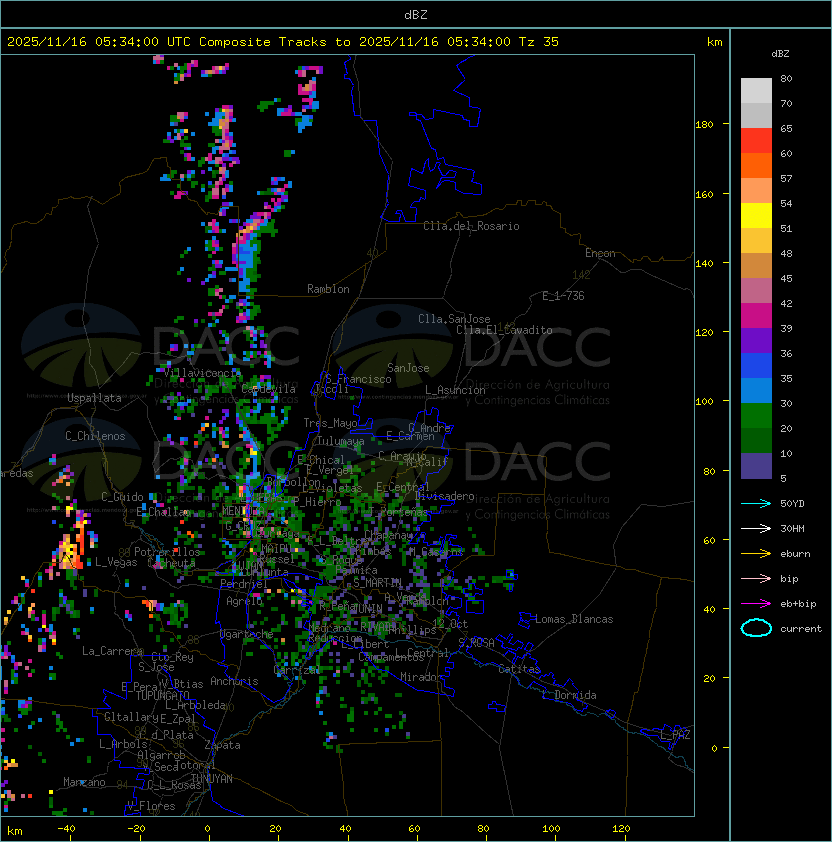832x842 pixels.
Task: Click the white 30HM arrow icon
Action: click(x=756, y=528)
